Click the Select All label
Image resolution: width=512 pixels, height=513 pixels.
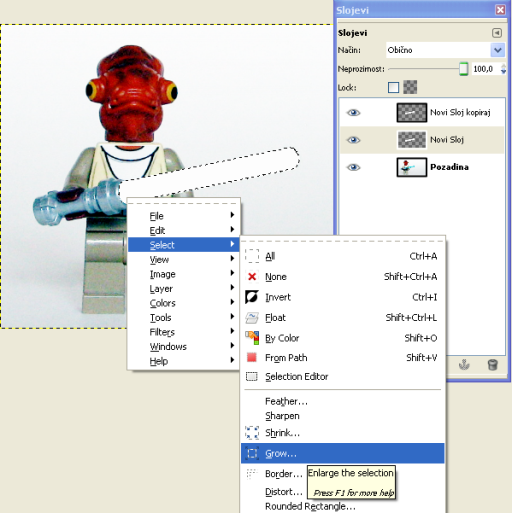270,256
